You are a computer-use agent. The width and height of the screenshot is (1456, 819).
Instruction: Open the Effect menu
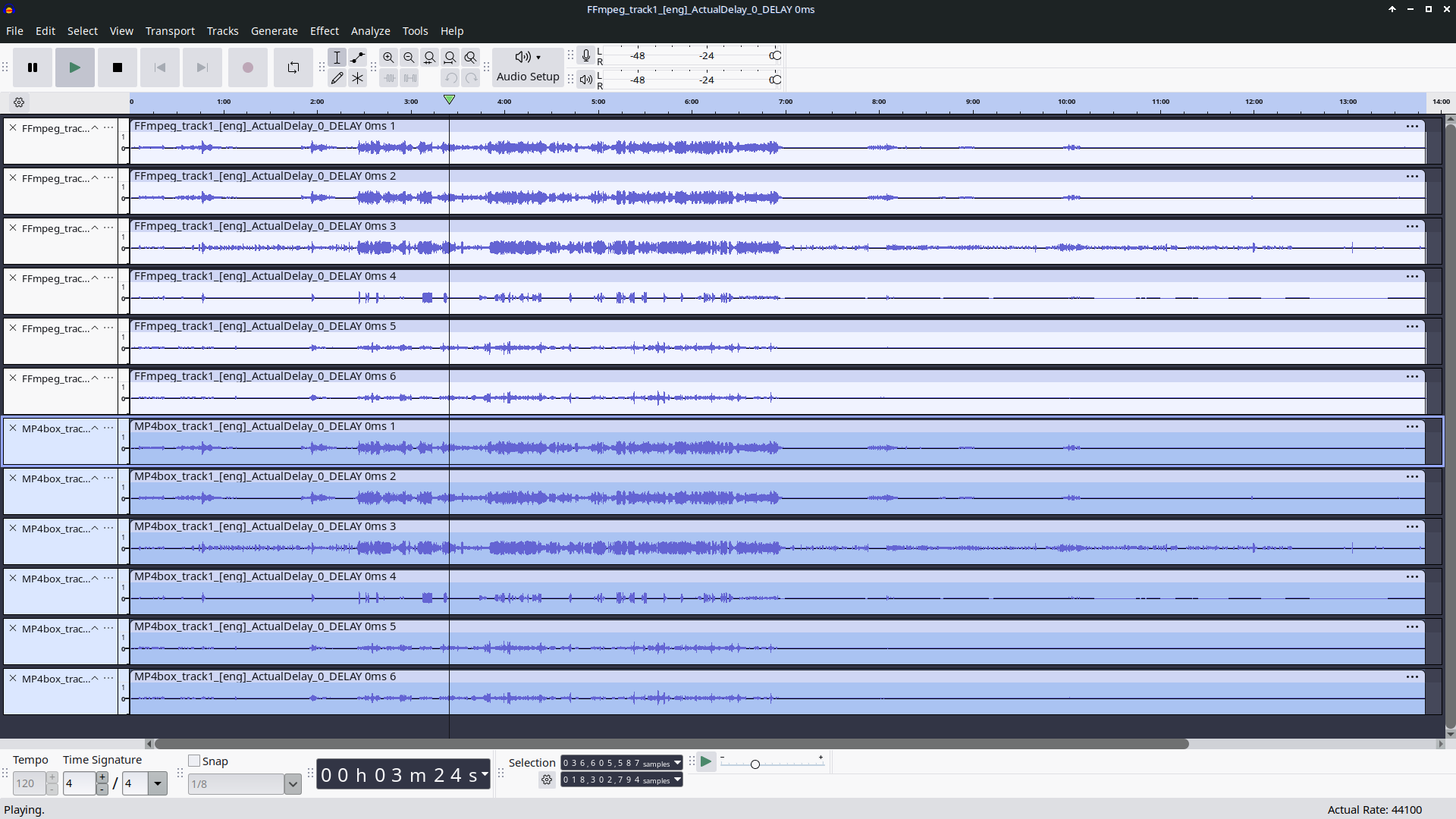tap(324, 31)
